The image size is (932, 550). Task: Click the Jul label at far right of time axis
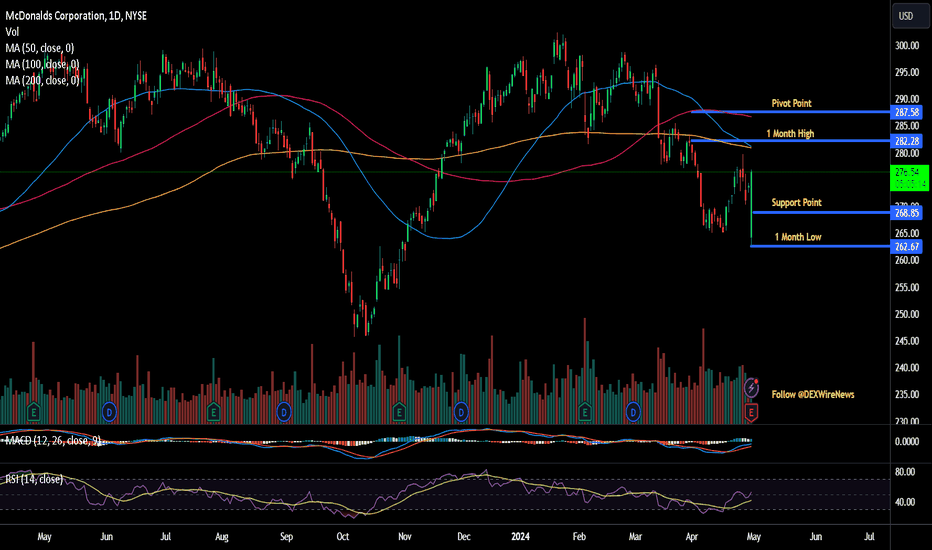(869, 537)
